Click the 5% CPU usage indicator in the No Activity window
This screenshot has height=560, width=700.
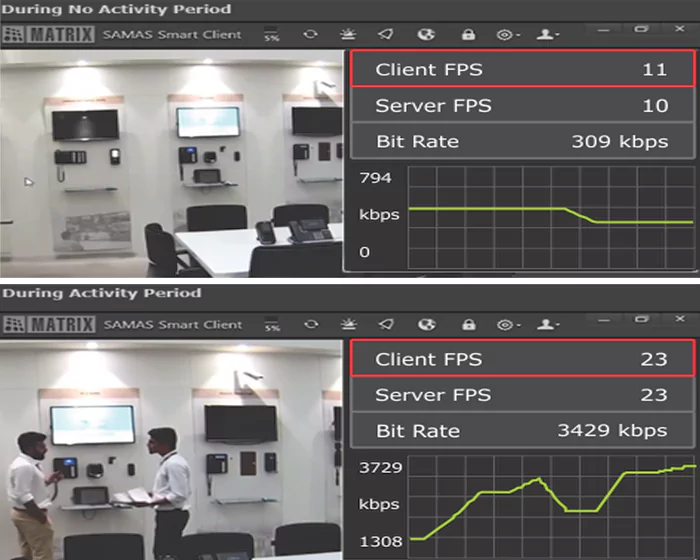coord(272,35)
